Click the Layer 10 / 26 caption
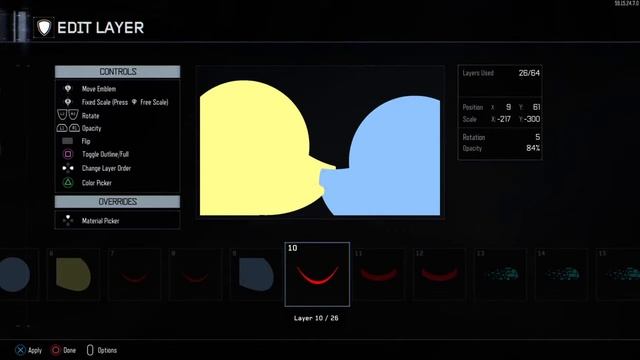The image size is (640, 360). [x=316, y=318]
